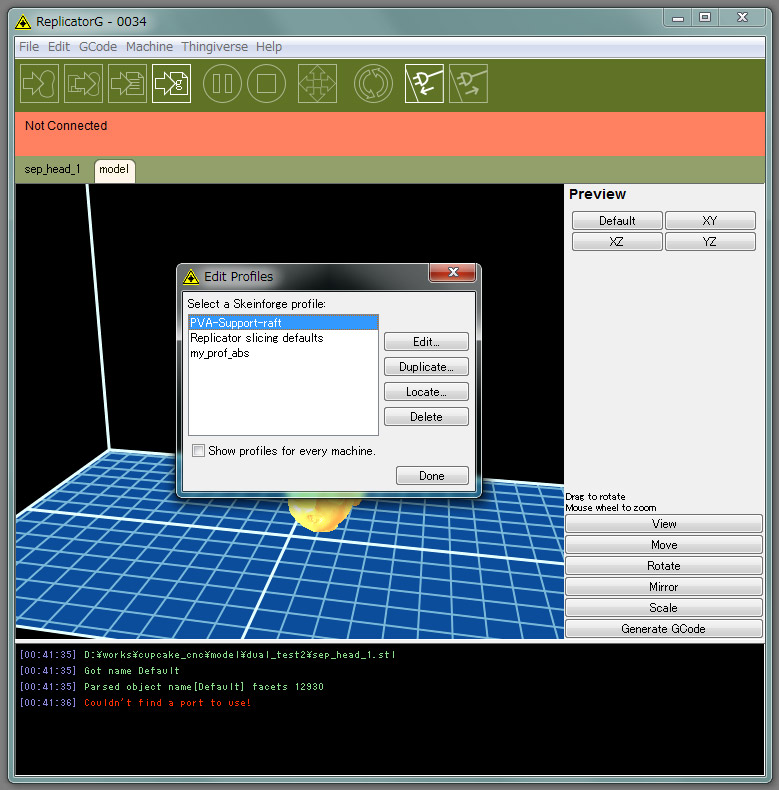This screenshot has width=779, height=790.
Task: Switch to the sep_head_1 tab
Action: click(x=52, y=169)
